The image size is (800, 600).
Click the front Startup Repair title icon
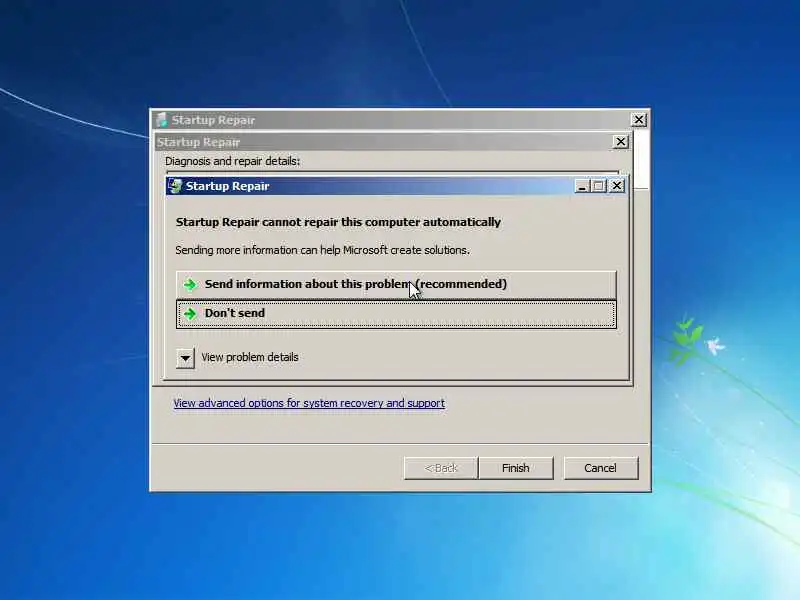175,186
